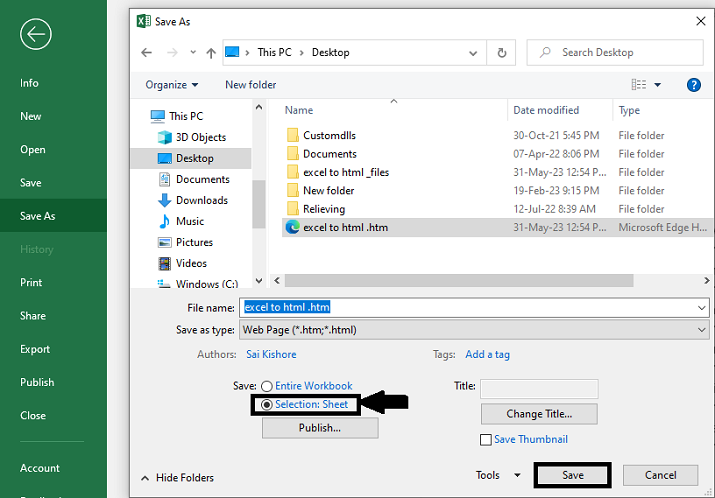Click the Search Desktop field
715x498 pixels.
(x=615, y=52)
